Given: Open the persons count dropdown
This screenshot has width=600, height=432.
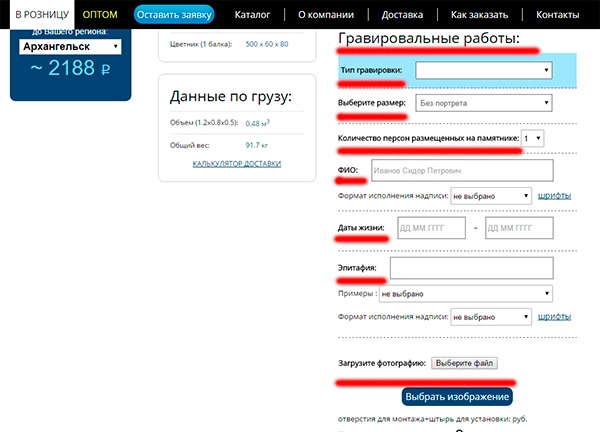Looking at the screenshot, I should 533,138.
